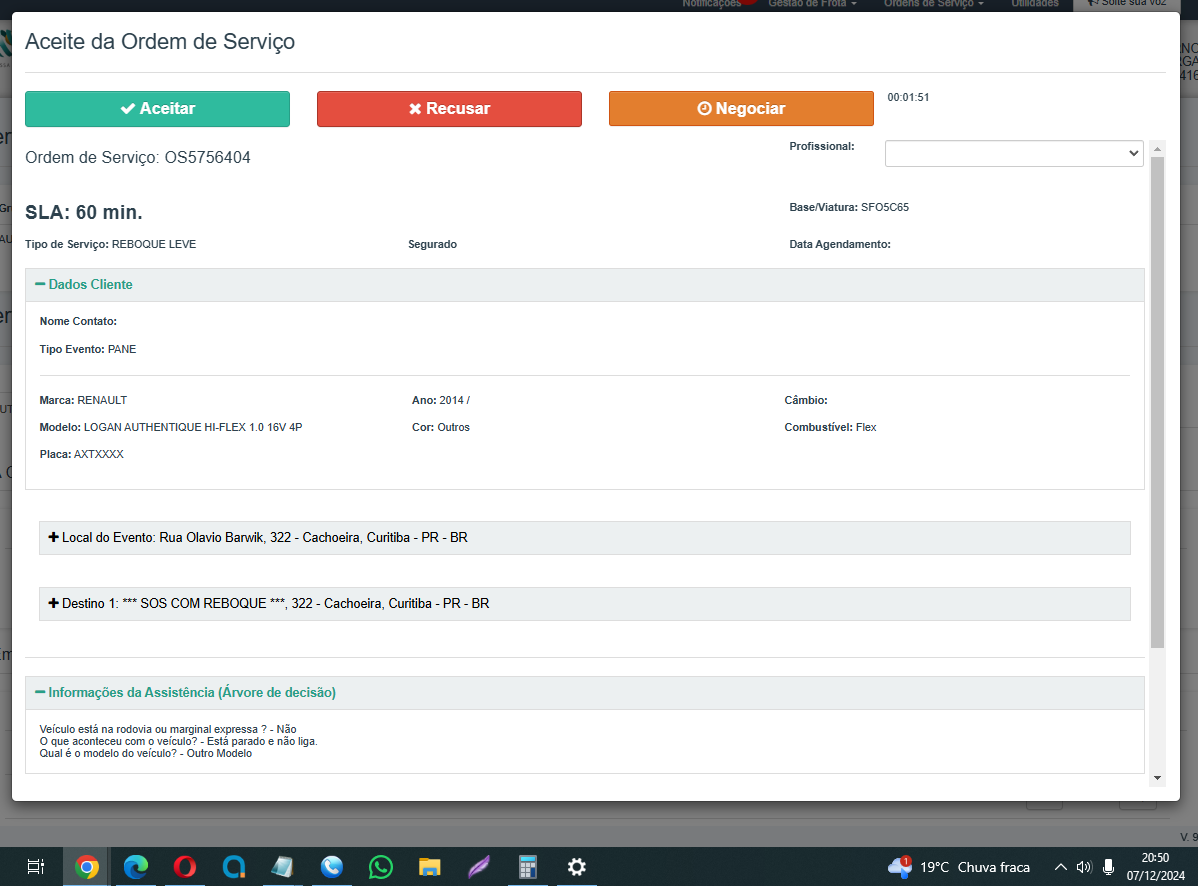1198x886 pixels.
Task: Click 'Qual é o modelo do veículo' line
Action: pyautogui.click(x=146, y=753)
